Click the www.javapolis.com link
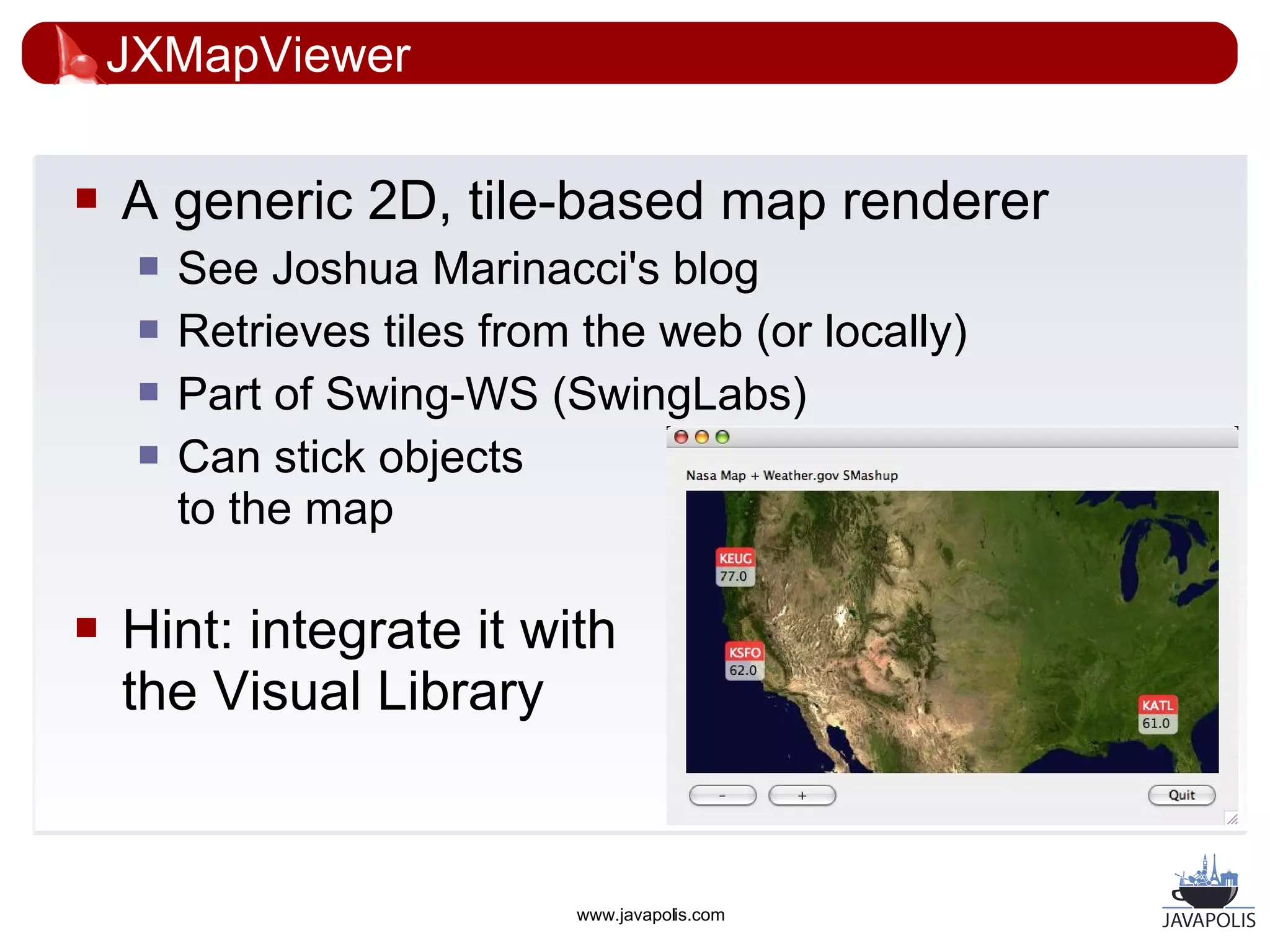Image resolution: width=1270 pixels, height=952 pixels. (651, 915)
